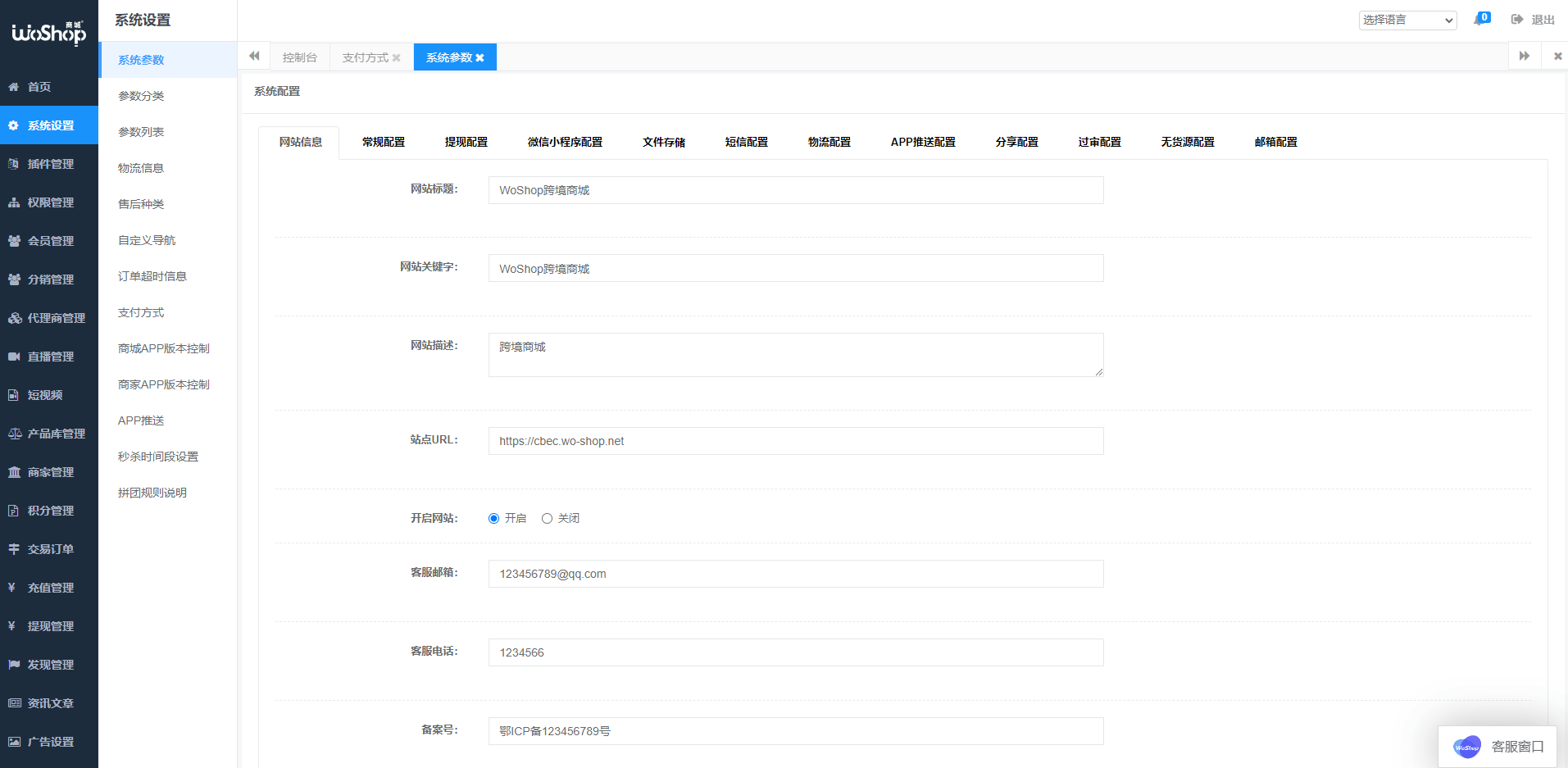The width and height of the screenshot is (1568, 768).
Task: Expand the 会员管理 sidebar menu
Action: (50, 241)
